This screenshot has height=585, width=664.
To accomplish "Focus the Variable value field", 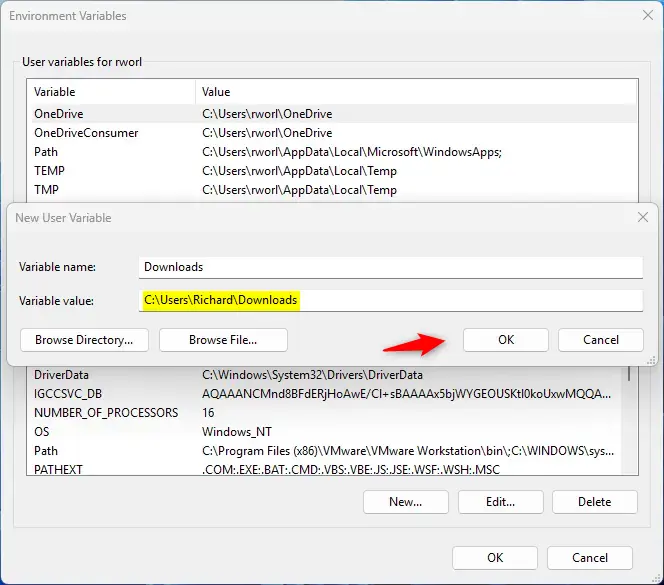I will click(x=390, y=300).
